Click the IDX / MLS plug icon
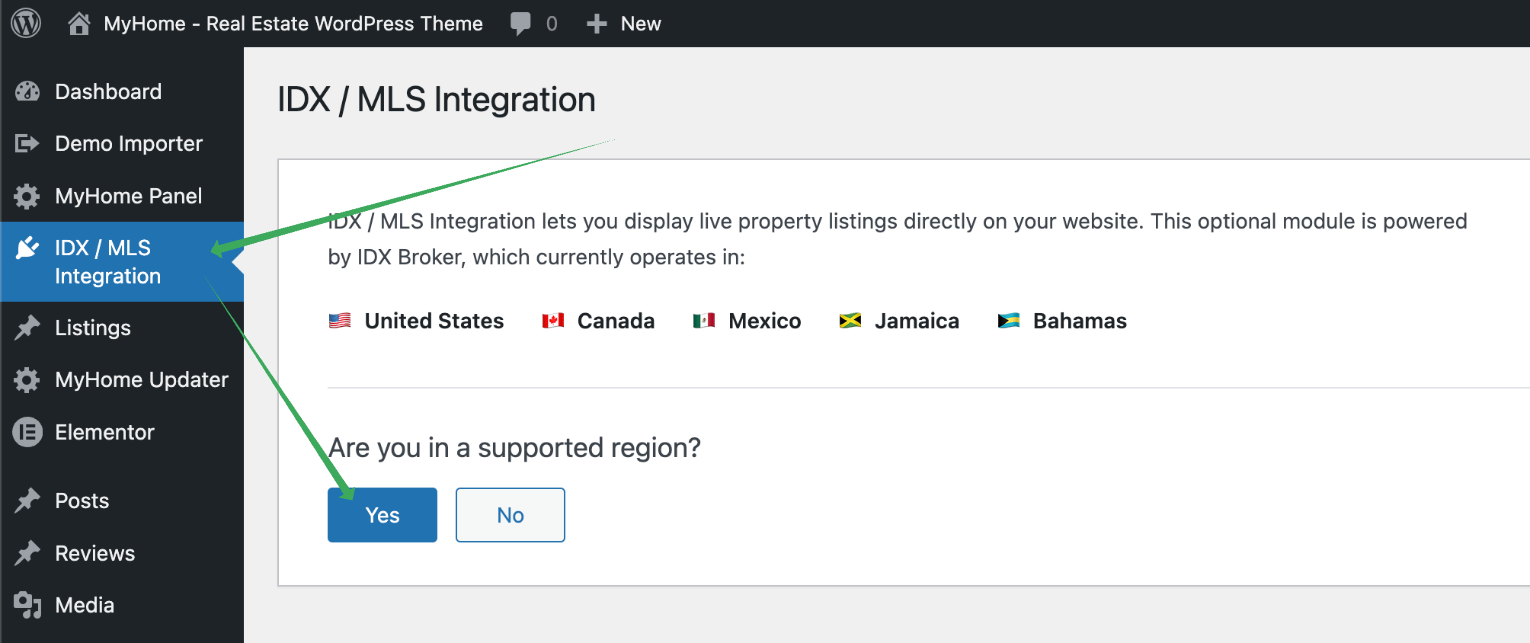 tap(27, 249)
